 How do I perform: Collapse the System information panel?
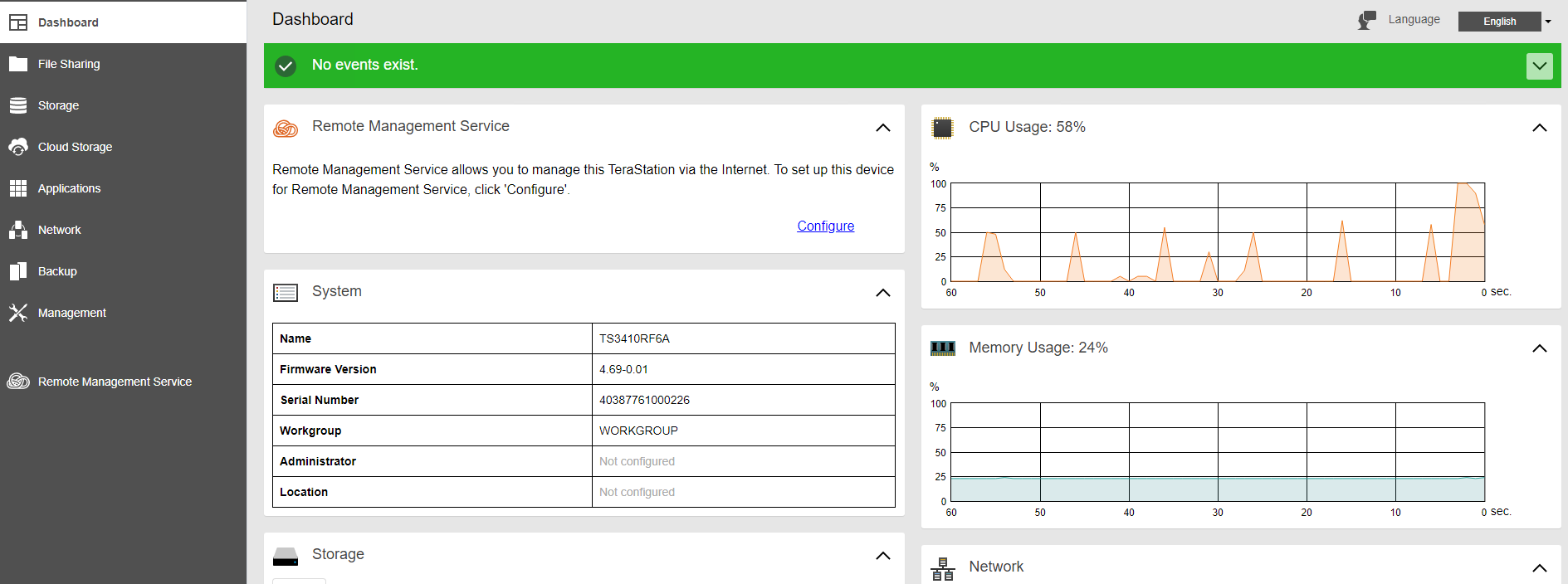pos(882,293)
